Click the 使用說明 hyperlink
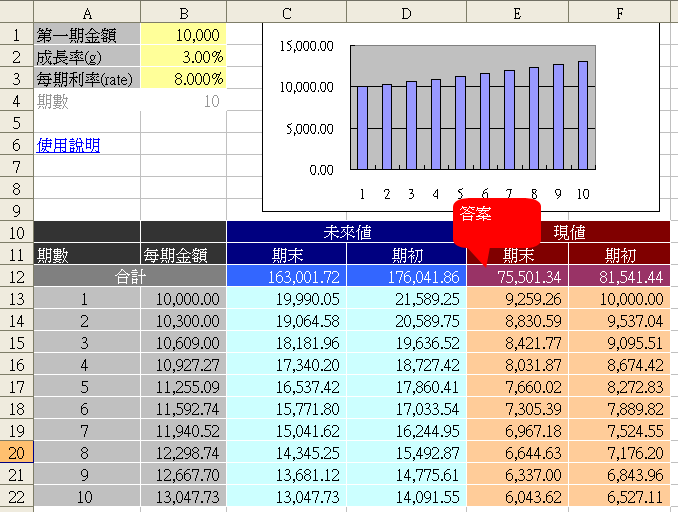678x512 pixels. tap(68, 145)
